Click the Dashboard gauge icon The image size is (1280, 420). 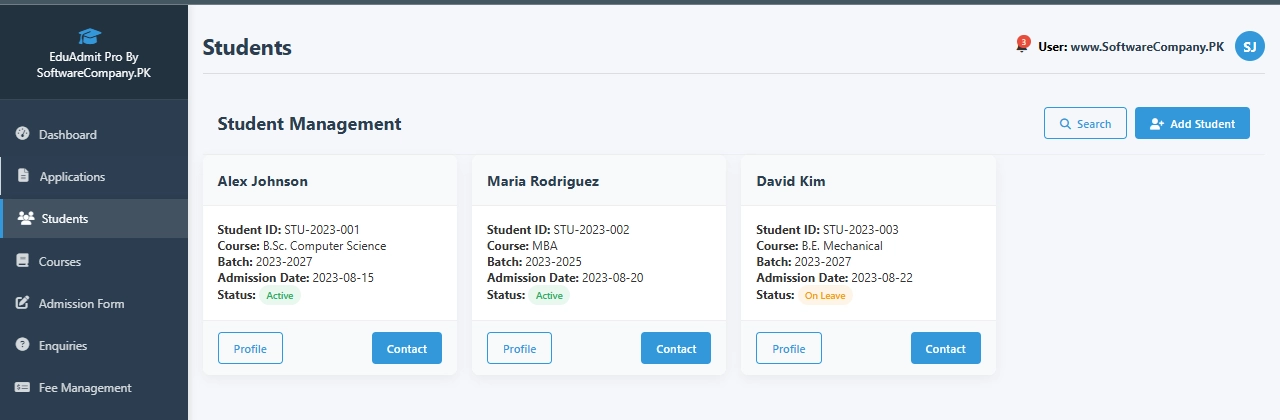click(22, 134)
